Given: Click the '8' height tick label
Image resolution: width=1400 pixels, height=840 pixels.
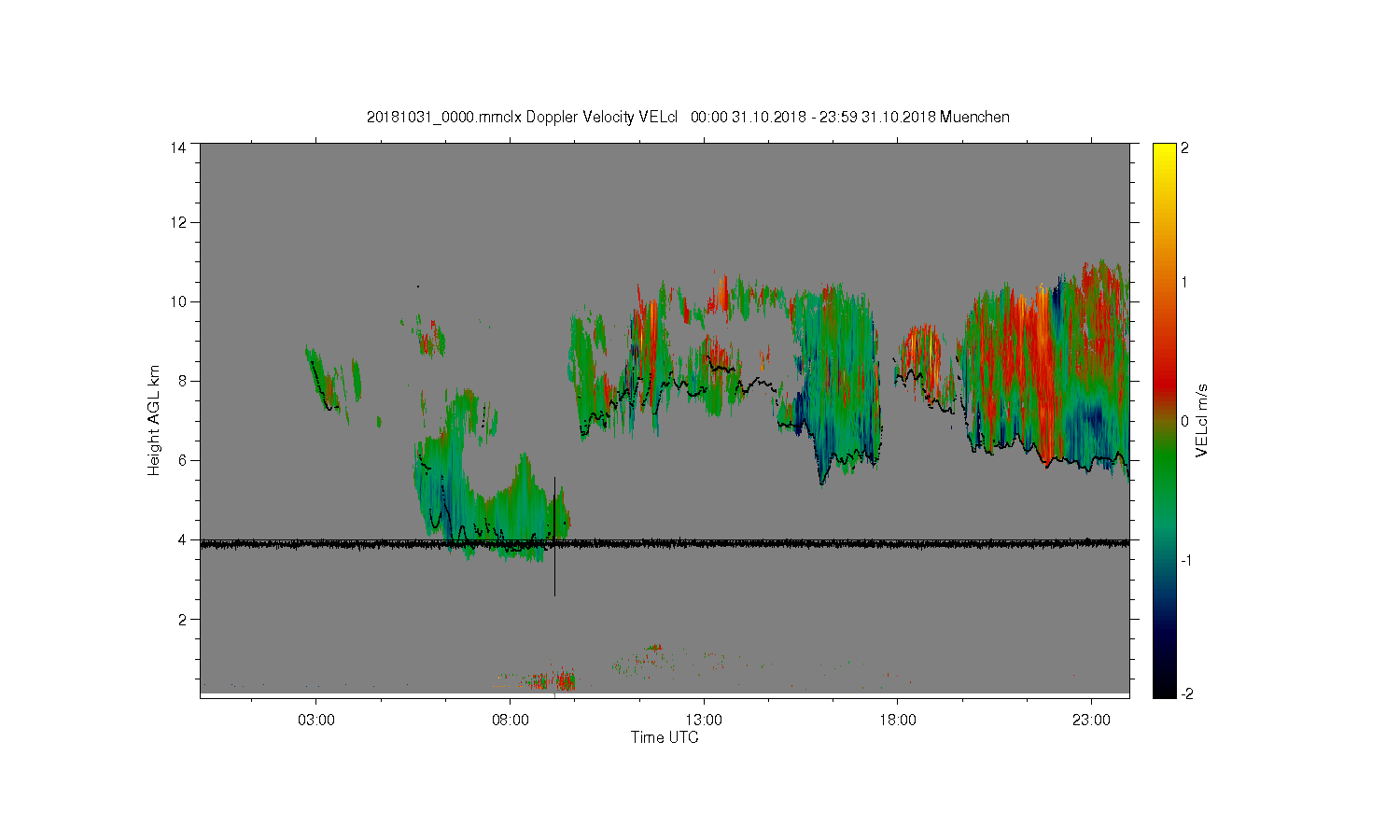Looking at the screenshot, I should (181, 381).
